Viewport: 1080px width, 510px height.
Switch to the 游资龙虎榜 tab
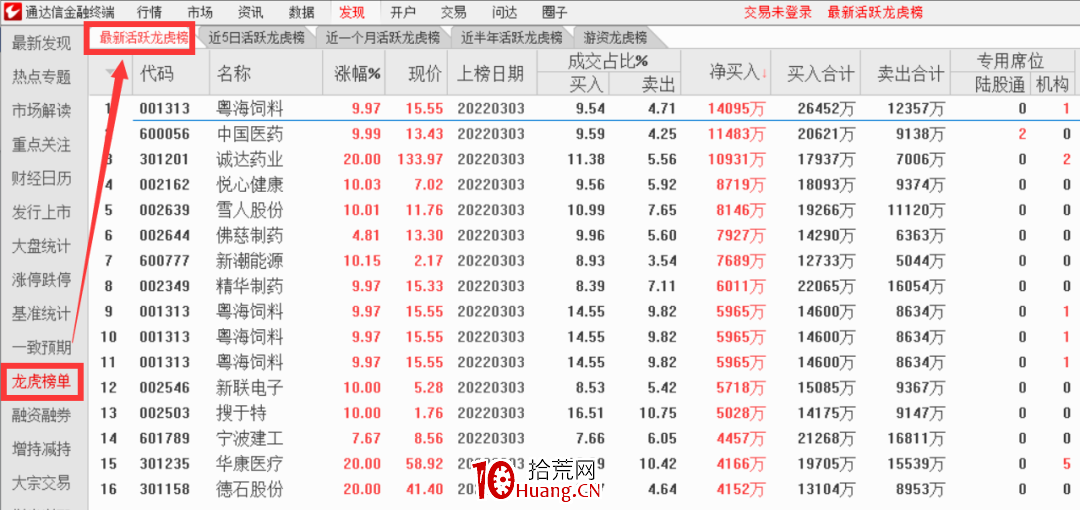pyautogui.click(x=615, y=38)
